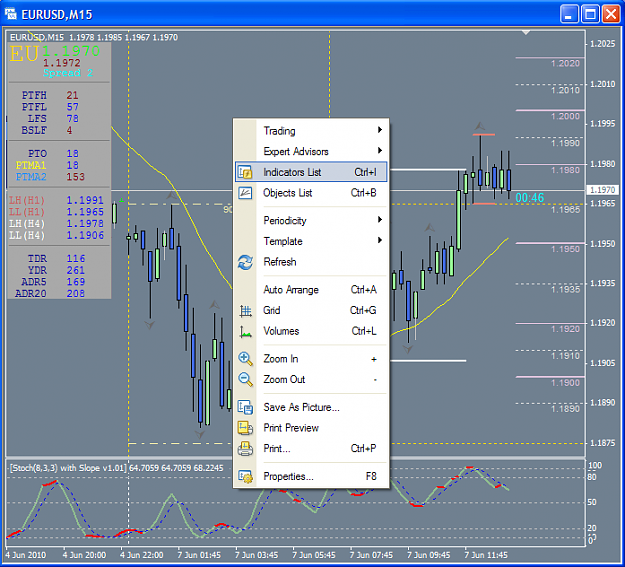Click the Grid icon in context menu

(245, 311)
